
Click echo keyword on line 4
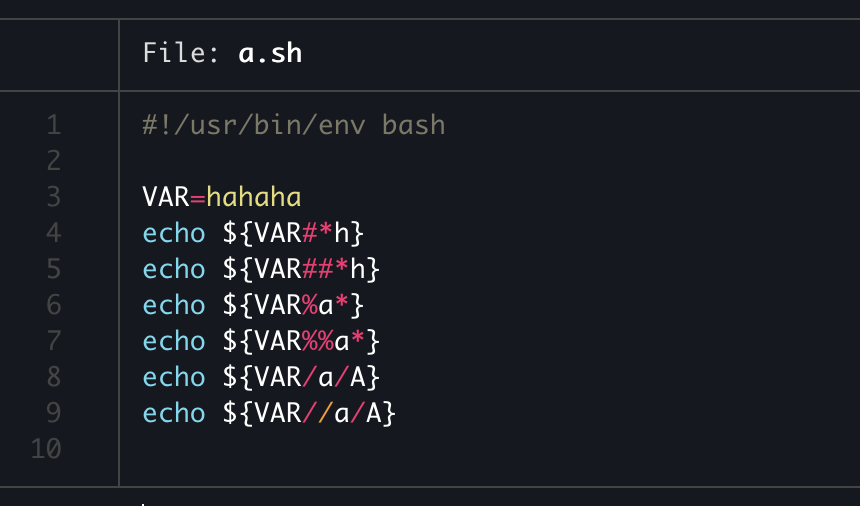[174, 233]
